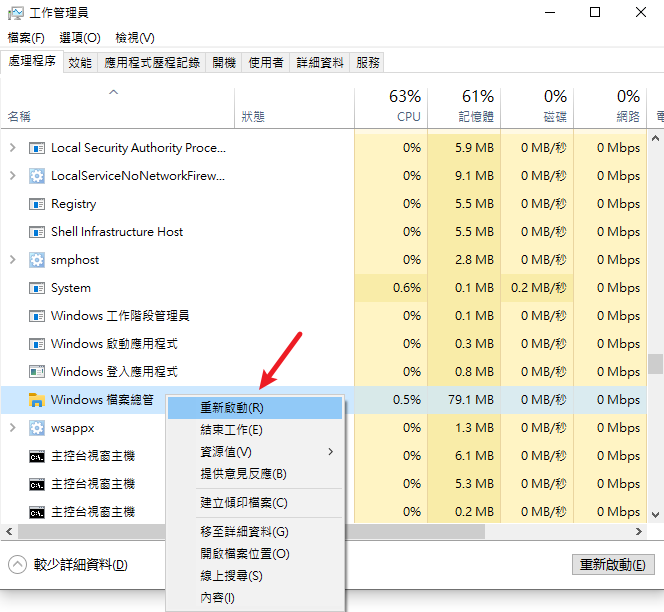
Task: Switch to the 詳細資料 tab
Action: (320, 63)
